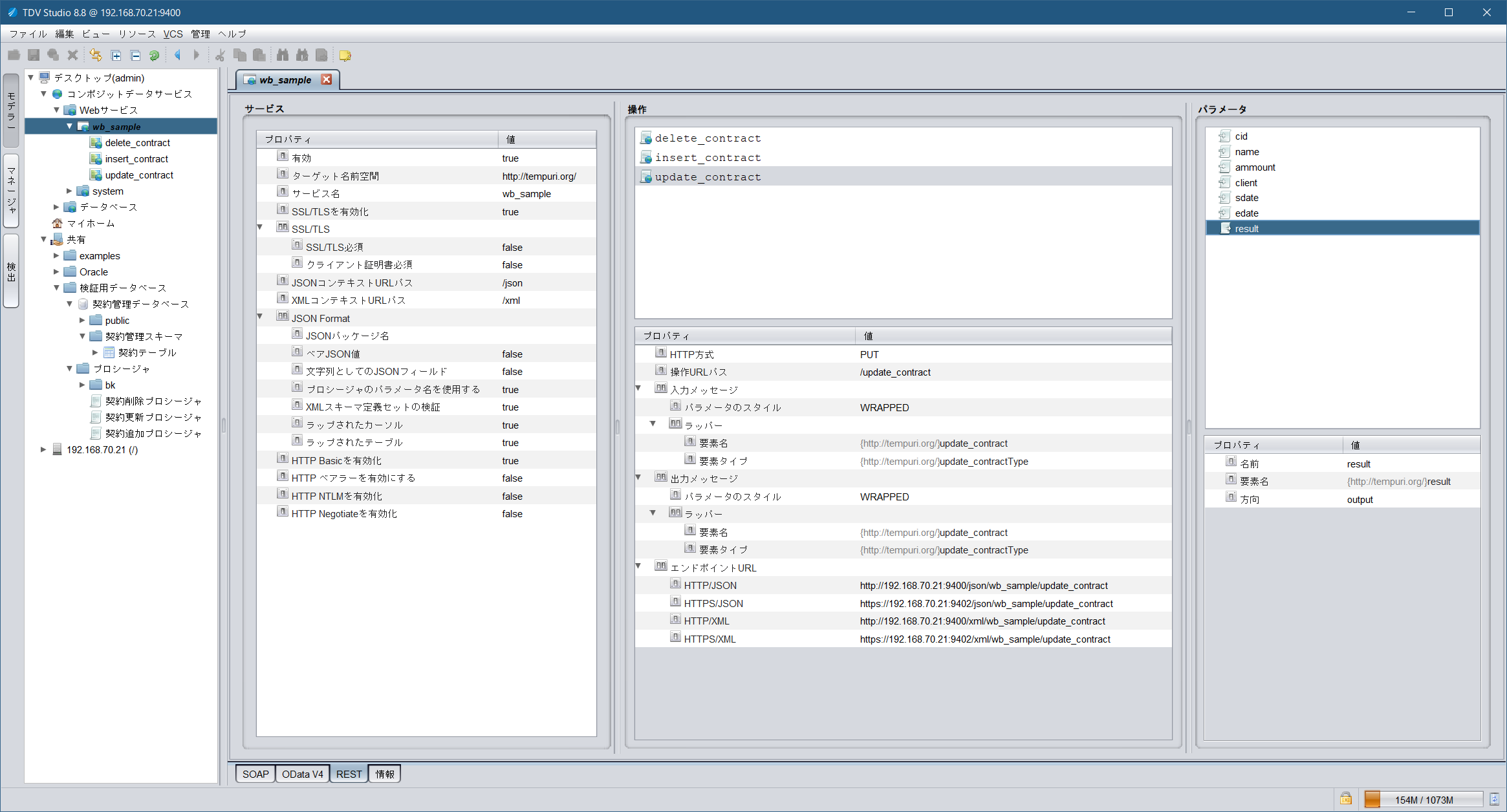Click the expand all plus icon
Screen dimensions: 1507x812
116,56
